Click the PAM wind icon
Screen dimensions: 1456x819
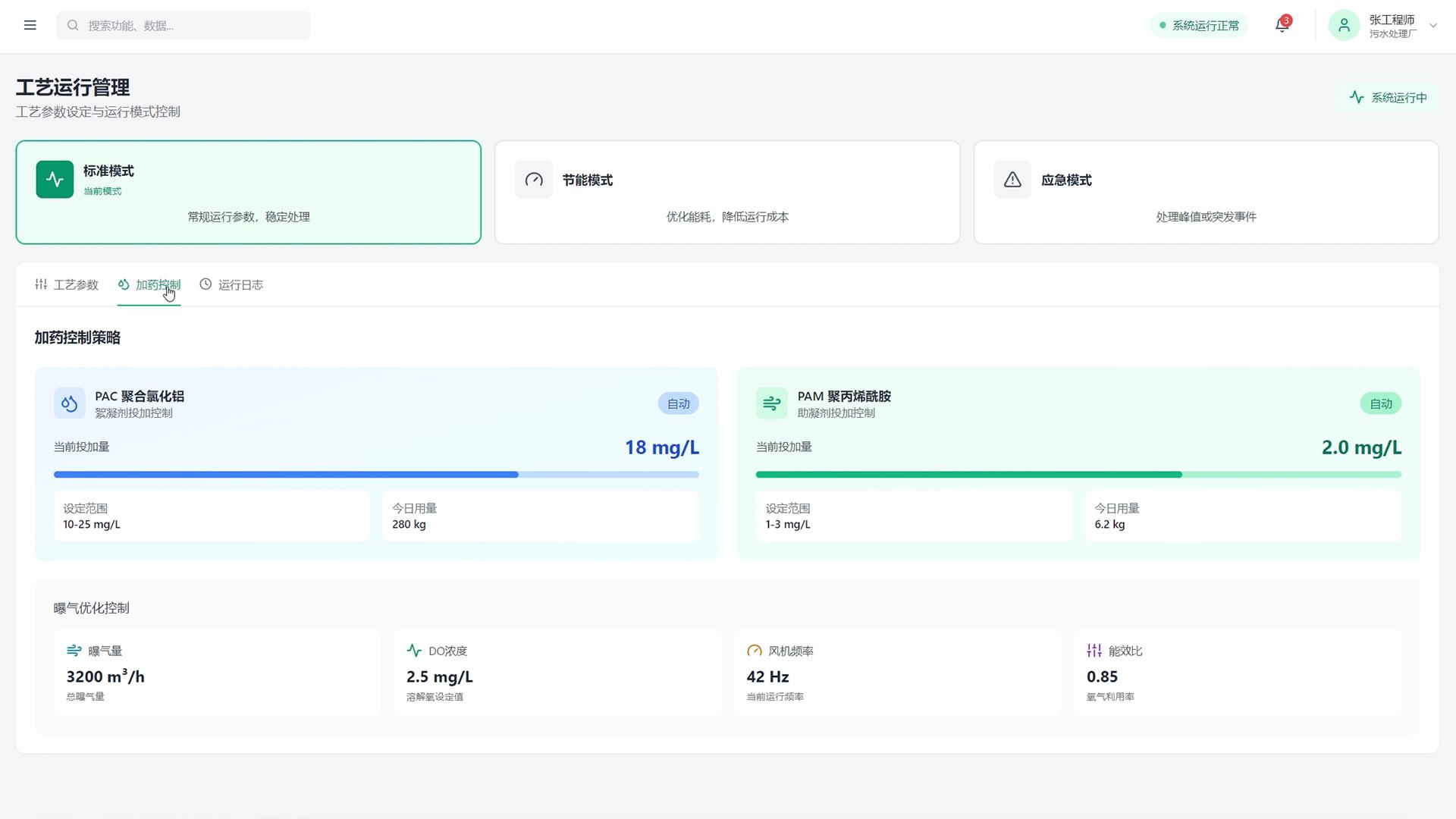(x=772, y=403)
